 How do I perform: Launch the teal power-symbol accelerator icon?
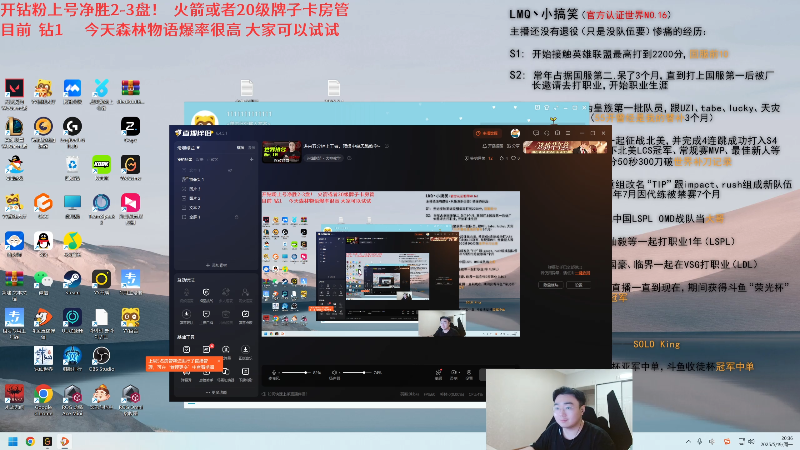click(x=72, y=317)
